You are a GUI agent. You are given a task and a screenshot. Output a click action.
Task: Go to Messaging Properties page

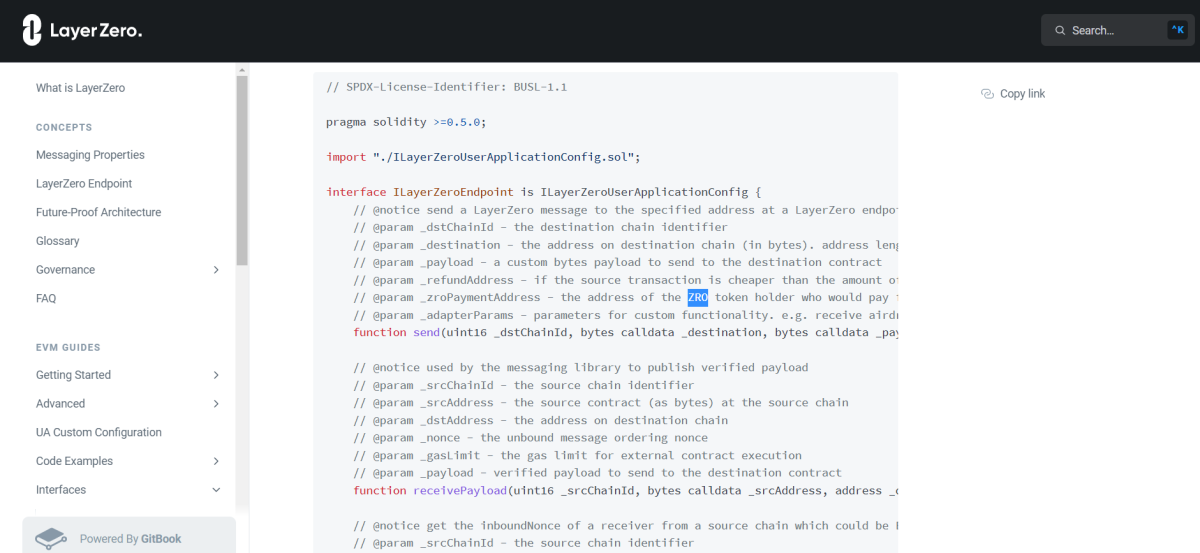tap(90, 155)
